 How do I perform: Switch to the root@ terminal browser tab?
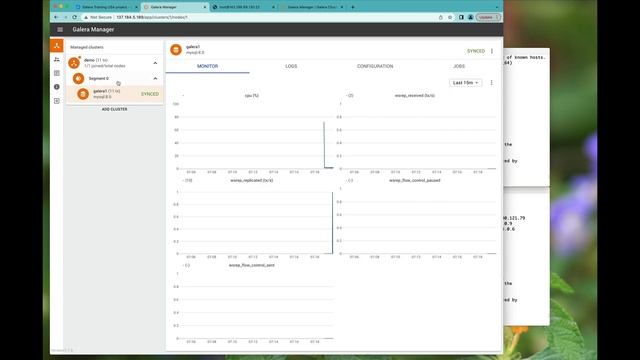pyautogui.click(x=243, y=7)
